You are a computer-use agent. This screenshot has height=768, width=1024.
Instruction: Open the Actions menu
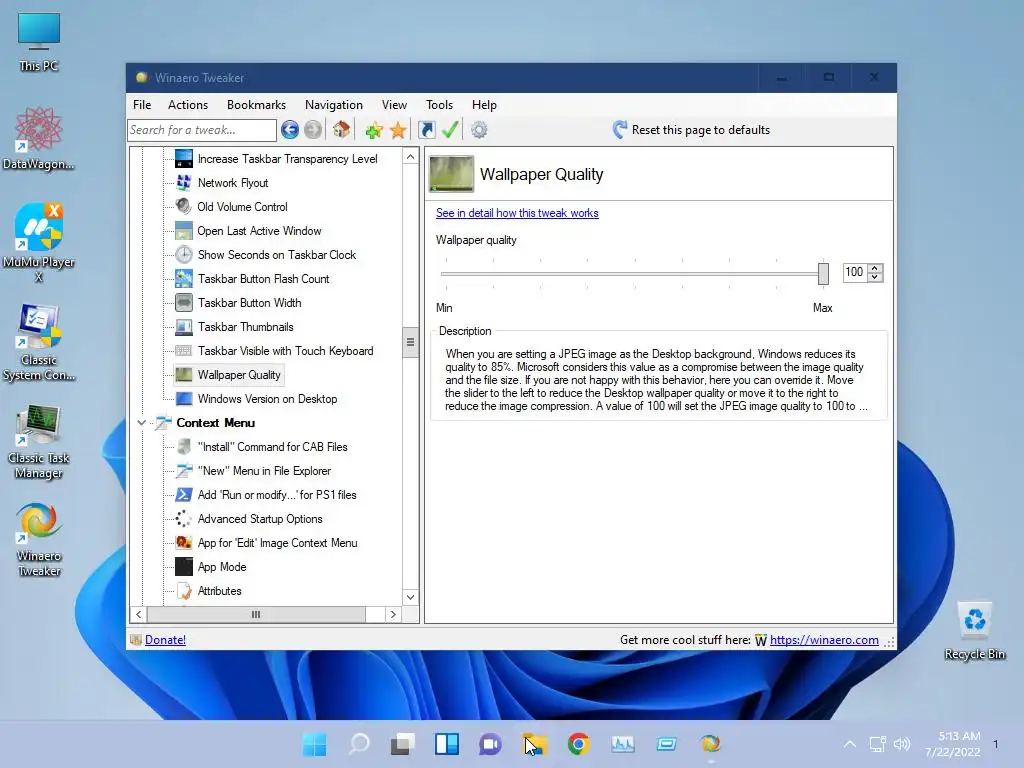[187, 104]
